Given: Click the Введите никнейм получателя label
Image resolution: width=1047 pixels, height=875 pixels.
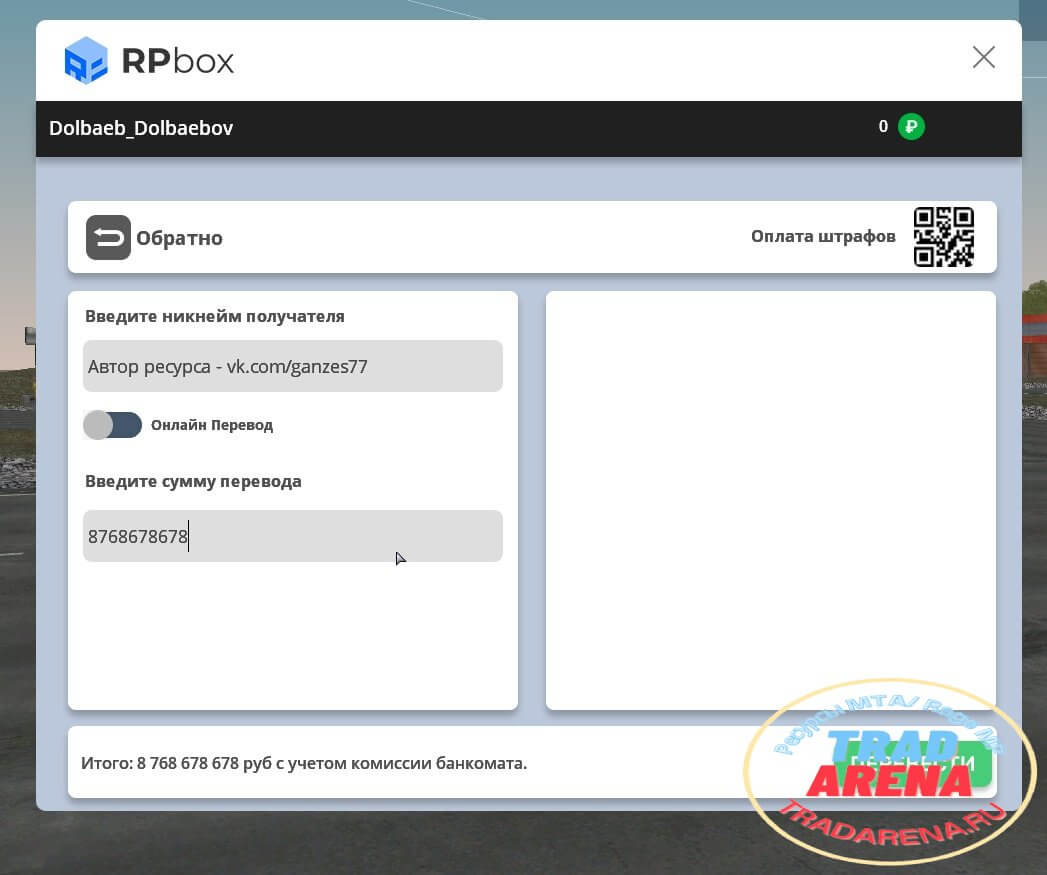Looking at the screenshot, I should click(214, 316).
